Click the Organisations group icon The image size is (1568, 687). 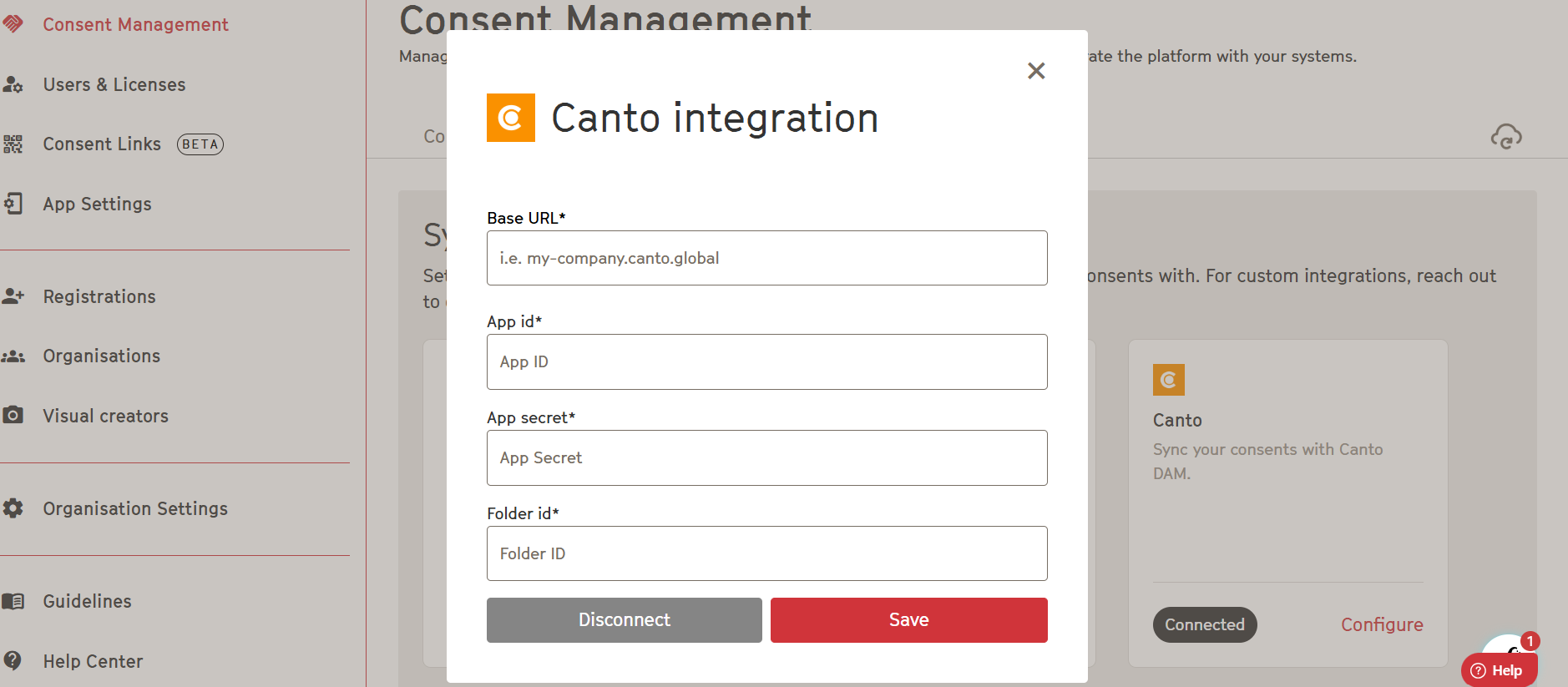coord(13,356)
